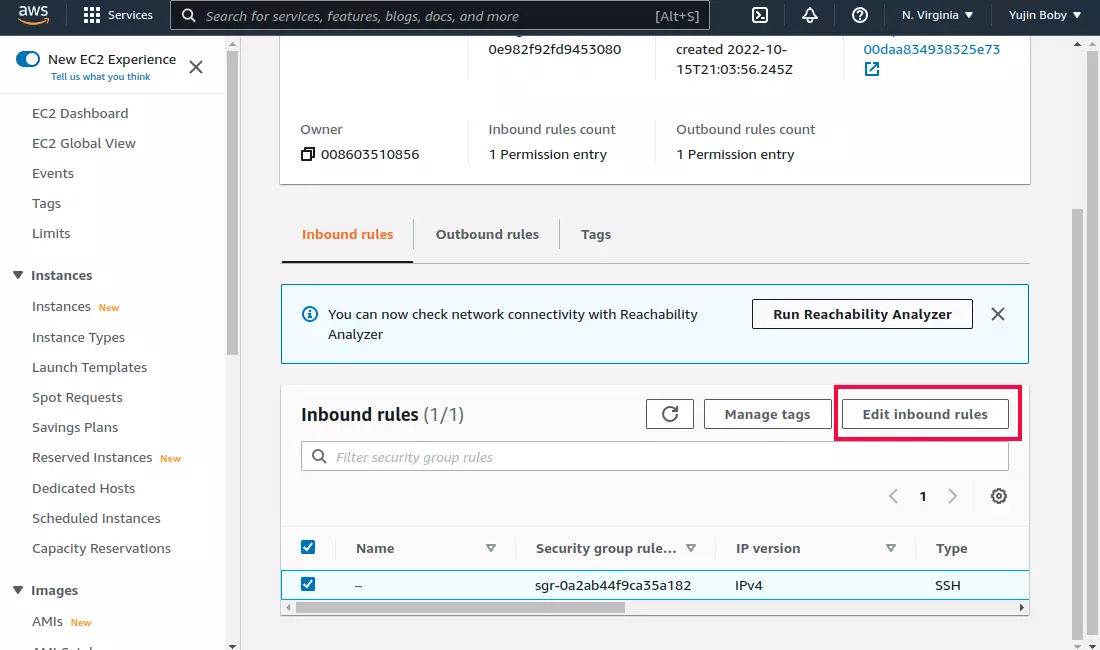Open the N. Virginia region dropdown
Viewport: 1100px width, 650px height.
(935, 15)
